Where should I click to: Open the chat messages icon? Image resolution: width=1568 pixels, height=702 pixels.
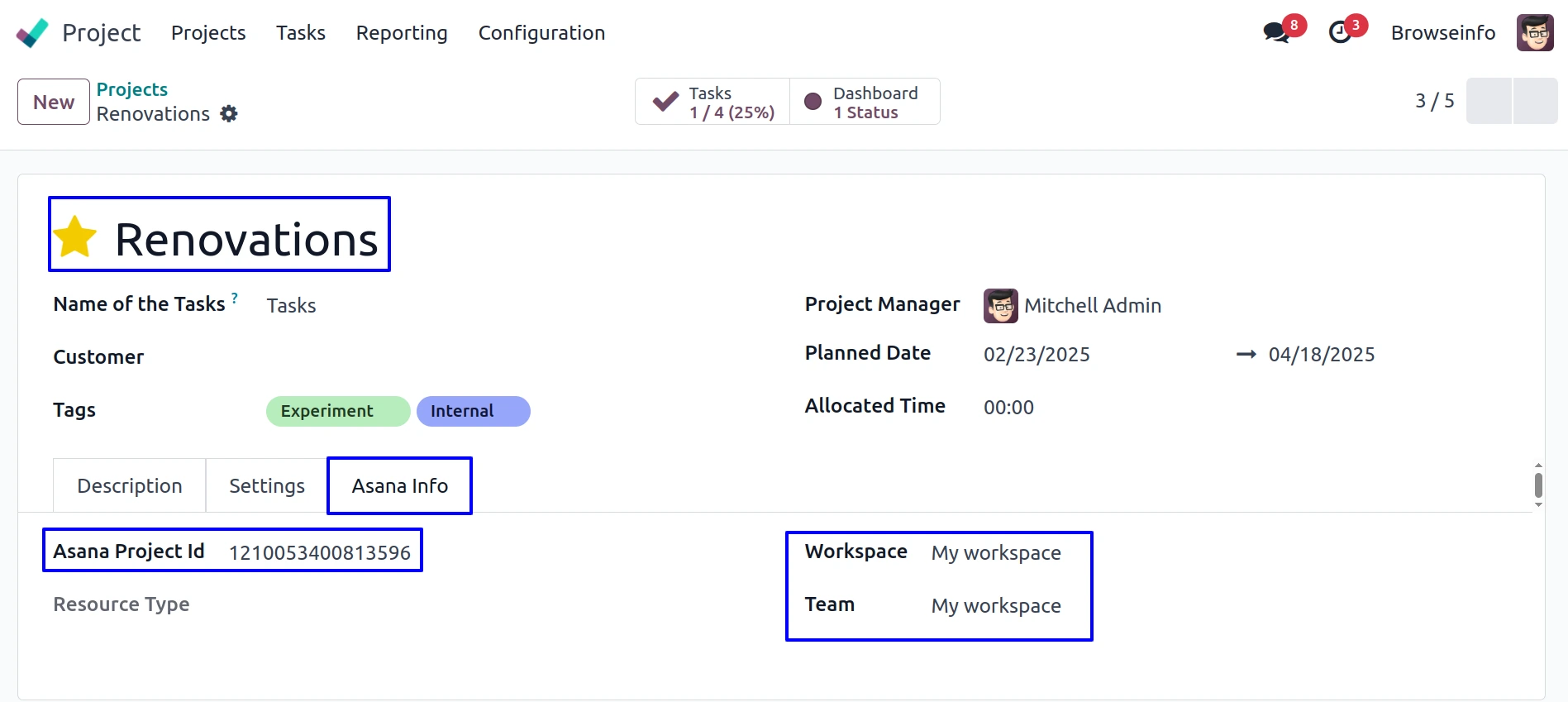(x=1276, y=33)
